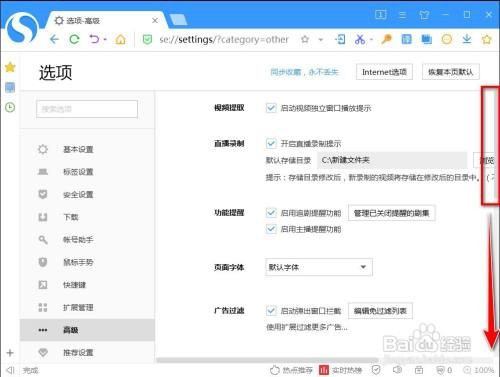Screen dimensions: 500x377
Task: Open 安全设置 settings category
Action: (x=87, y=195)
